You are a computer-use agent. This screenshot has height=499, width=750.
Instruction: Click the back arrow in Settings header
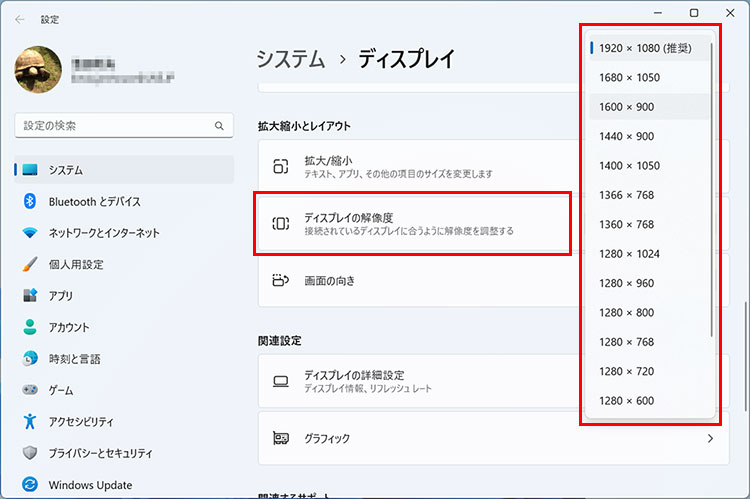coord(20,19)
